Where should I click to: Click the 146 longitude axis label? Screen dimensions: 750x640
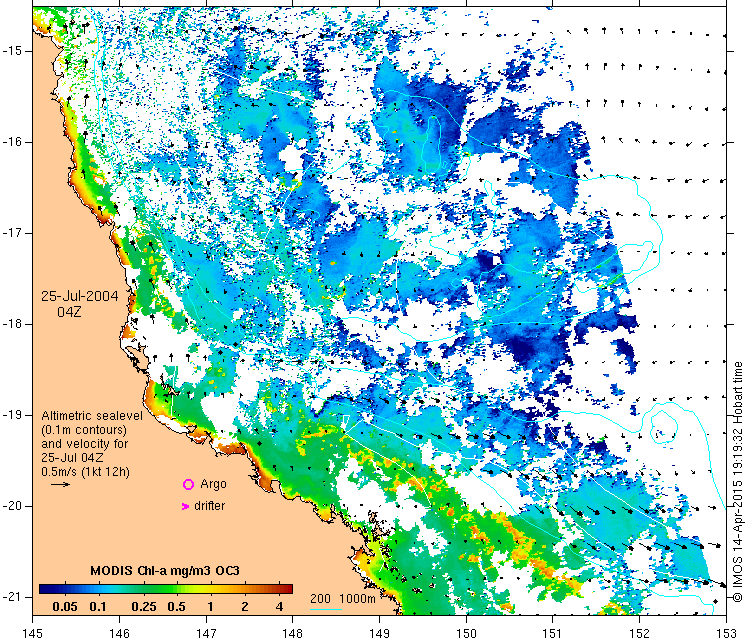[119, 633]
